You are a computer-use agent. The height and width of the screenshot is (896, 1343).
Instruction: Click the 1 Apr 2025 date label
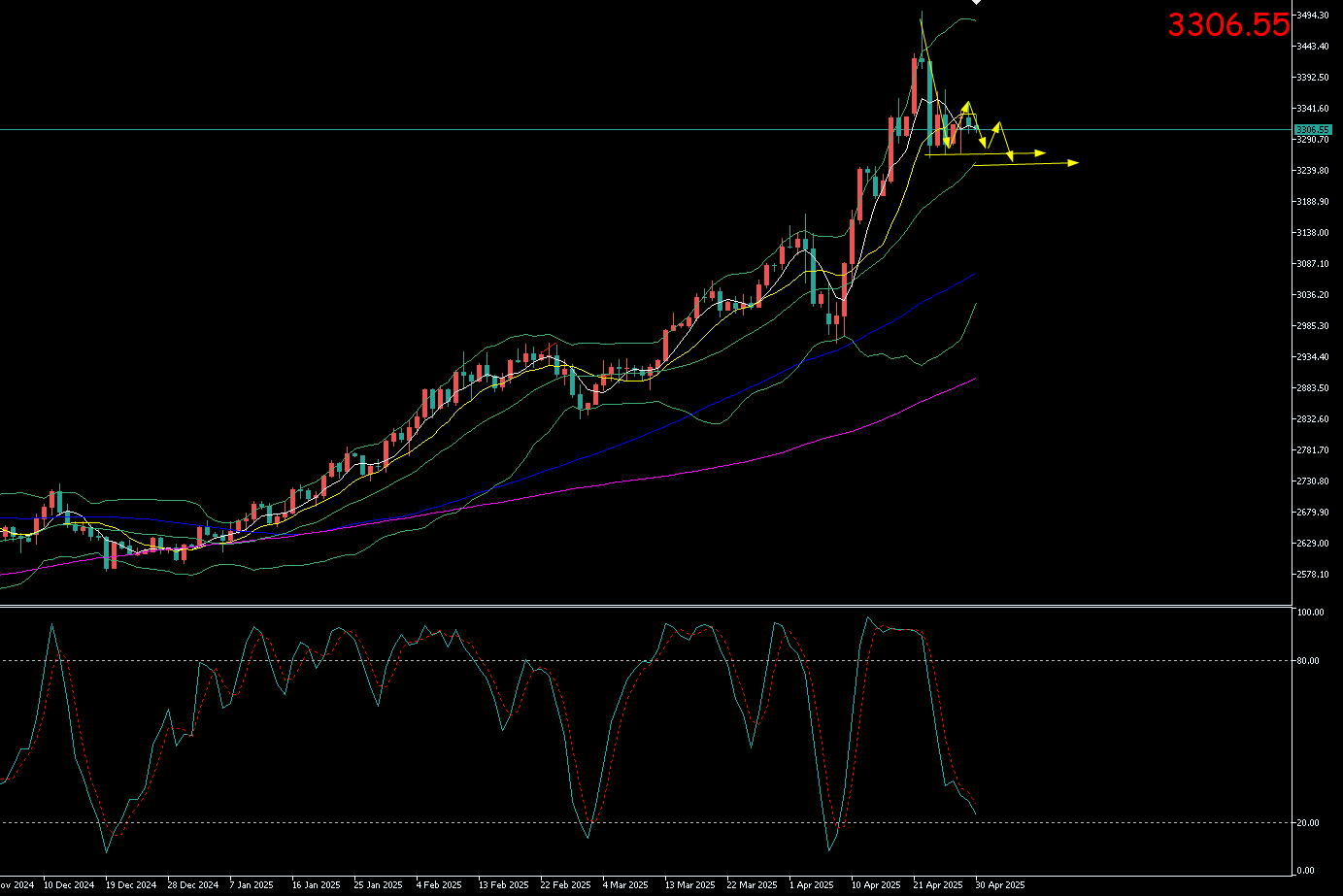pos(811,885)
